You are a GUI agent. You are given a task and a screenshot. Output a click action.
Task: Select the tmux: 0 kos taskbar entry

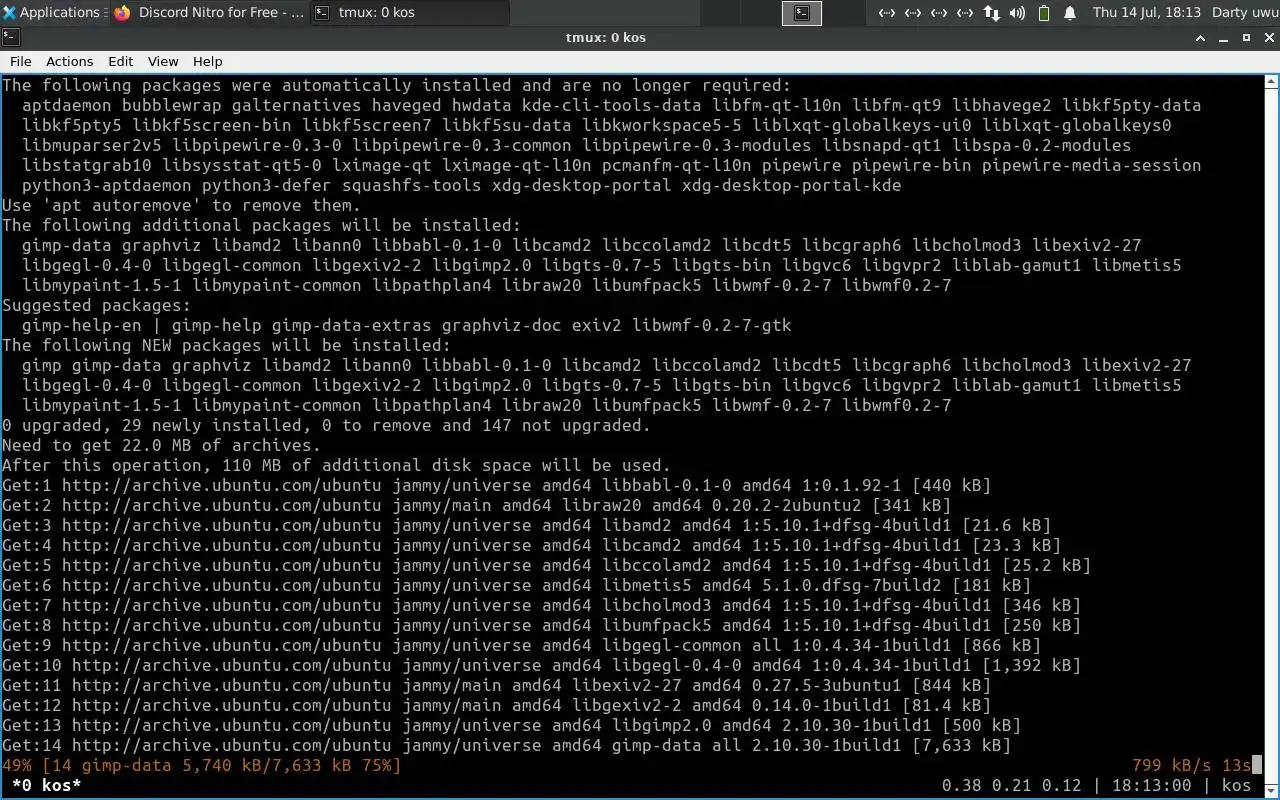coord(409,13)
